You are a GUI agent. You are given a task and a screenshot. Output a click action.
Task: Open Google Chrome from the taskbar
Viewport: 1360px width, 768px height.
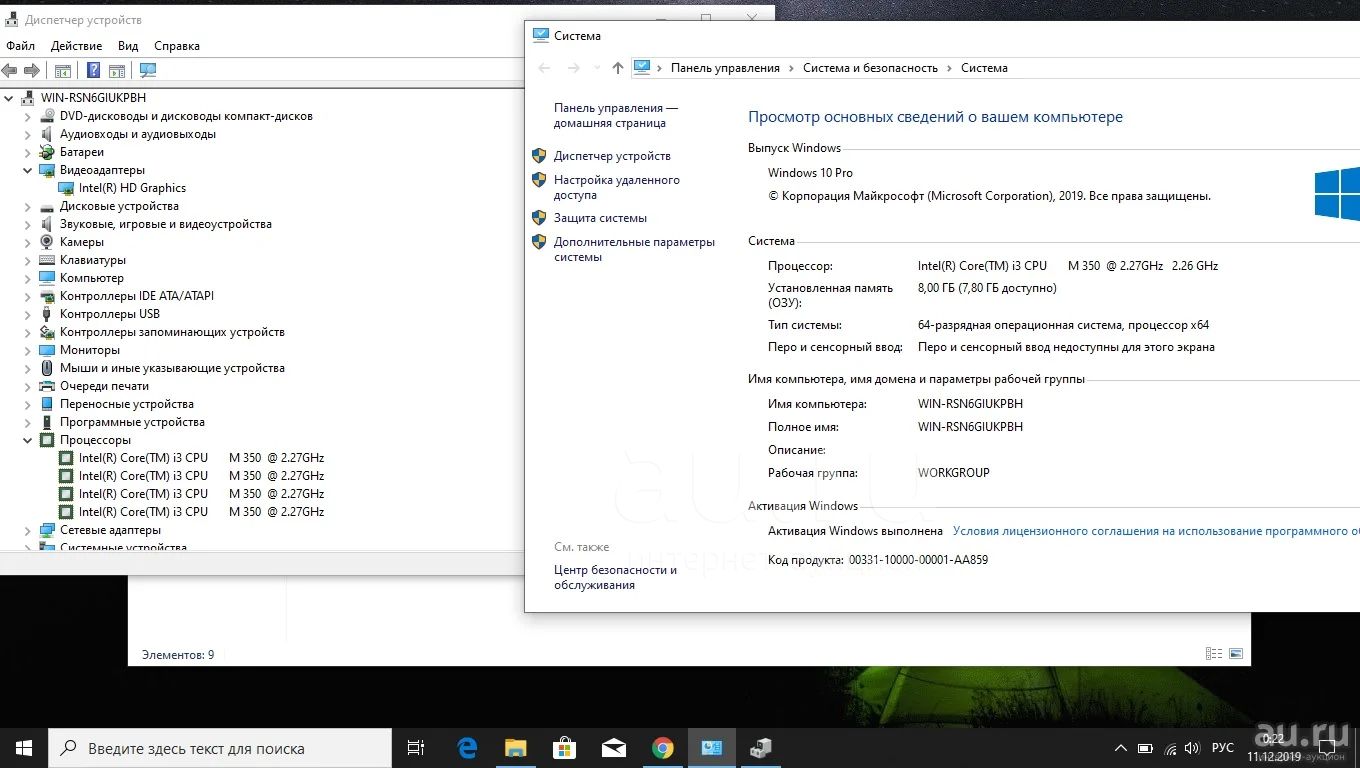[x=663, y=748]
